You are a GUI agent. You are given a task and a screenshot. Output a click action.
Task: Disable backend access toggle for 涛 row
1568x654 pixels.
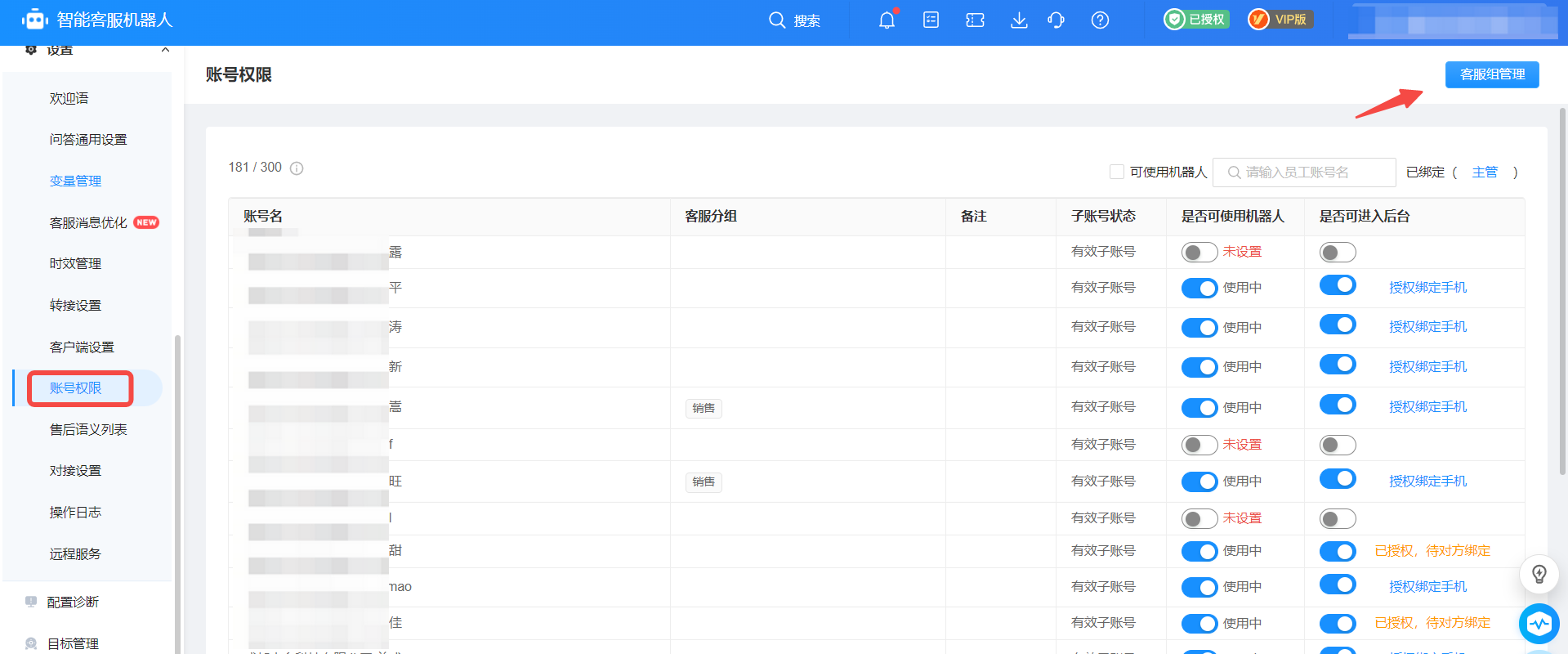click(x=1337, y=325)
